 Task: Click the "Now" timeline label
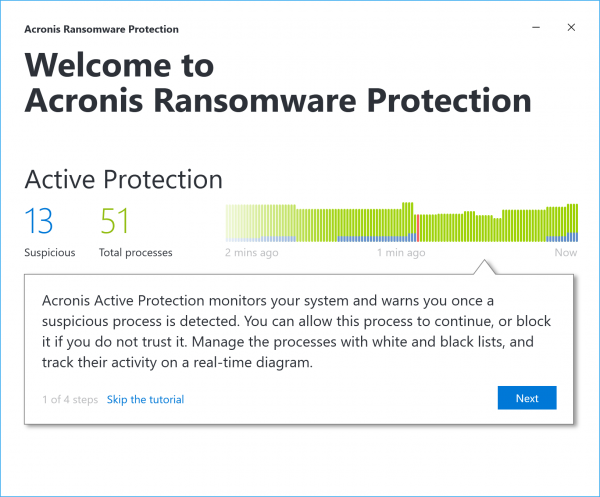pos(566,253)
